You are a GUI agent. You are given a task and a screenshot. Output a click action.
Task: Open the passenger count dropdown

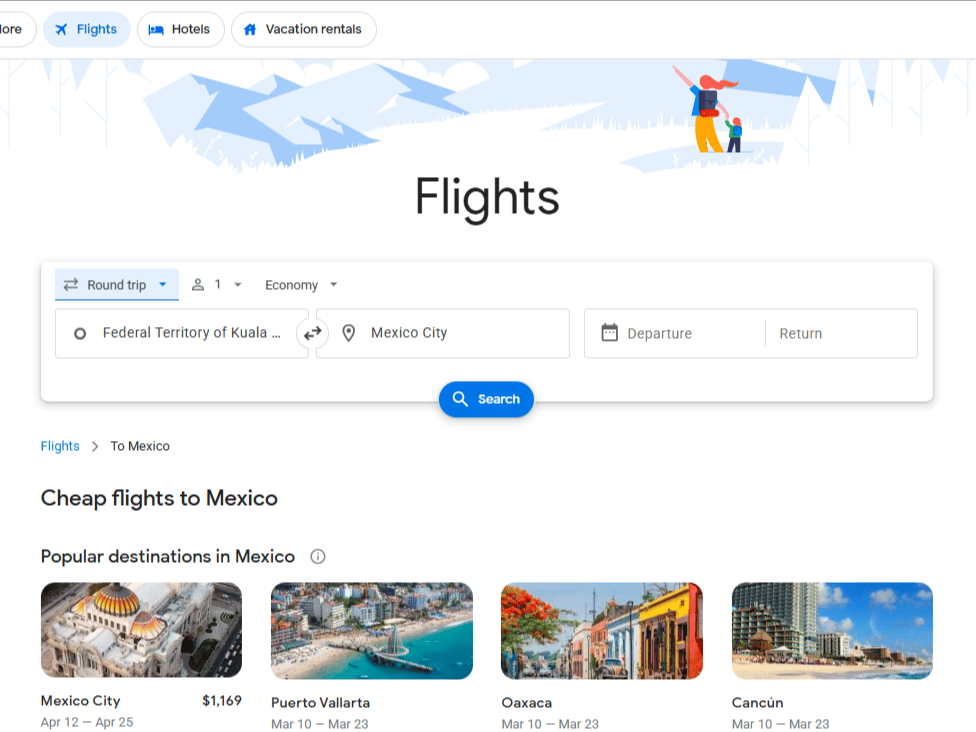pyautogui.click(x=217, y=284)
